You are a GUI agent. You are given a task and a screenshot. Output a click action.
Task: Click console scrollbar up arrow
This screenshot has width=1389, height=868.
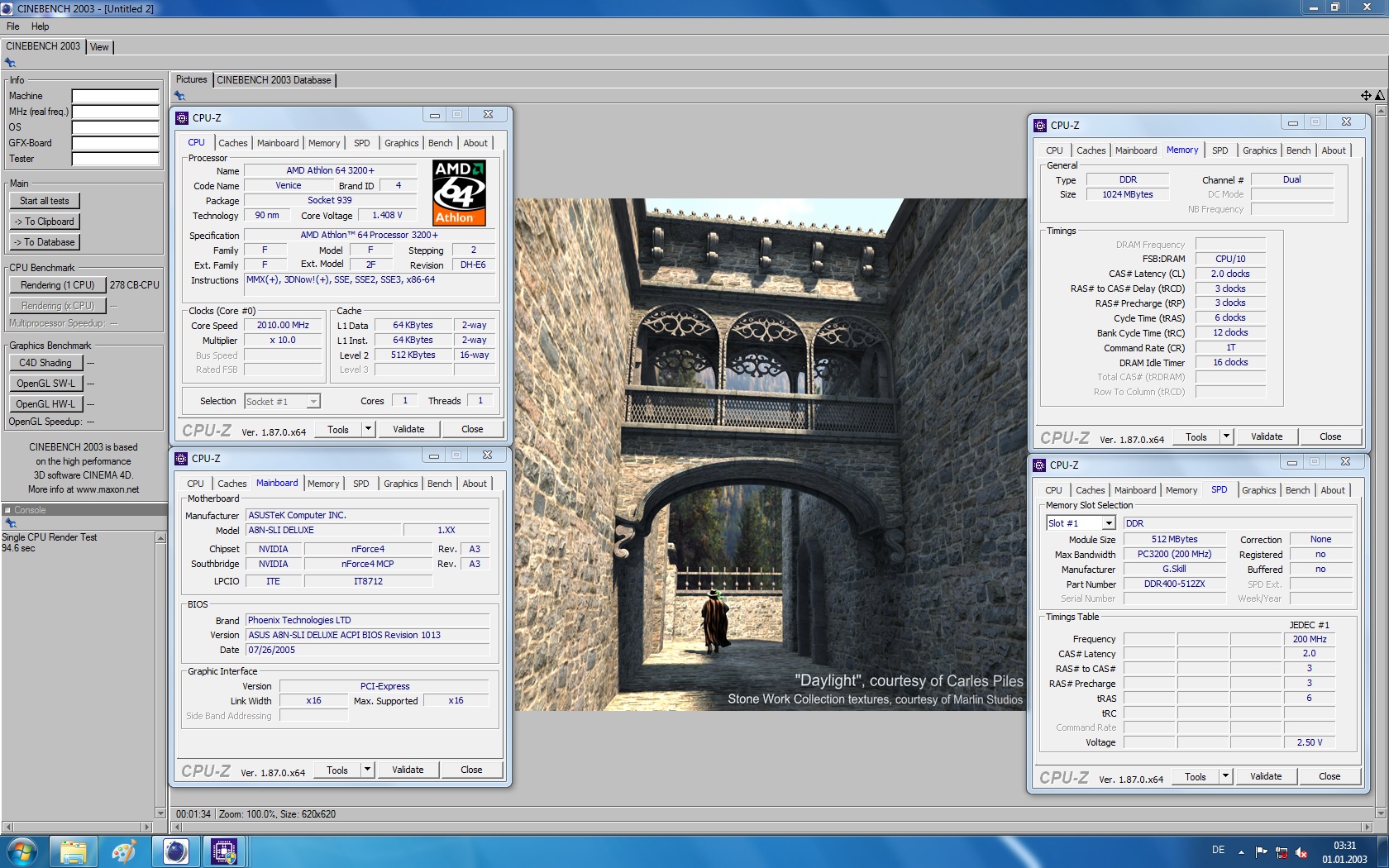[160, 538]
